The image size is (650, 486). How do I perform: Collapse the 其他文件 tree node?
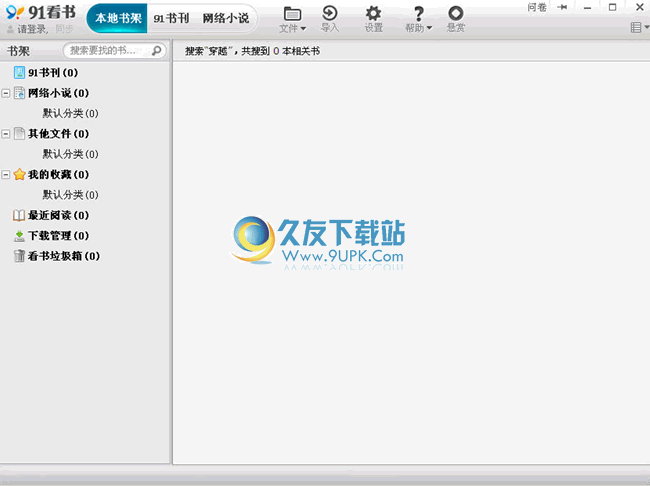pyautogui.click(x=6, y=134)
